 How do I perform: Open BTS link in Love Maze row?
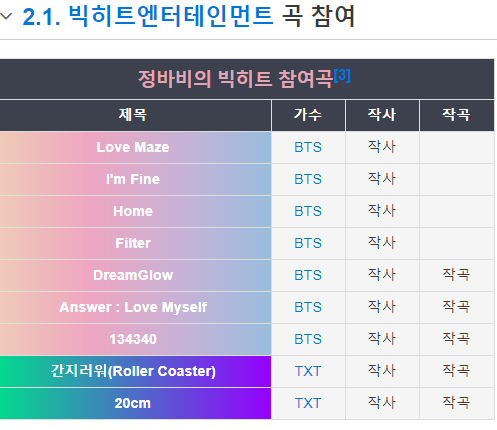click(308, 147)
